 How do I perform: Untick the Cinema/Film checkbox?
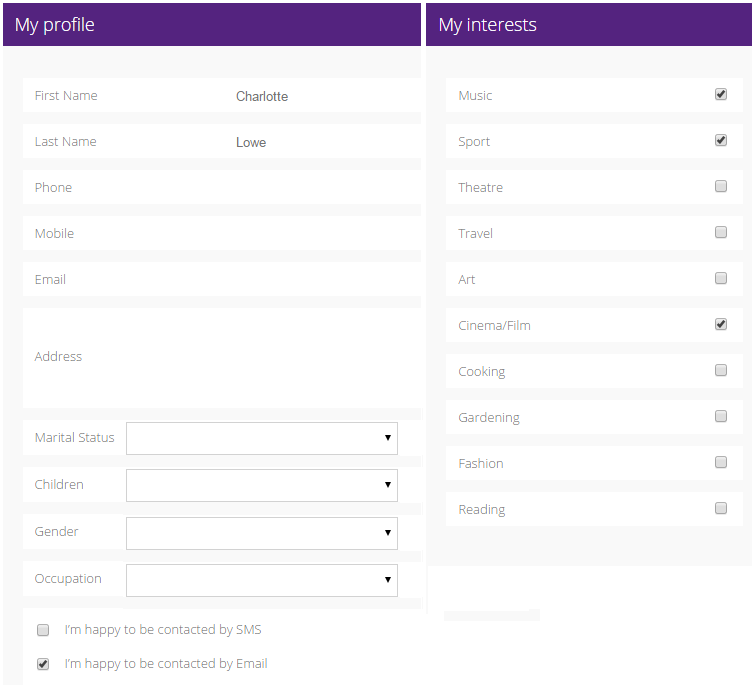tap(721, 324)
